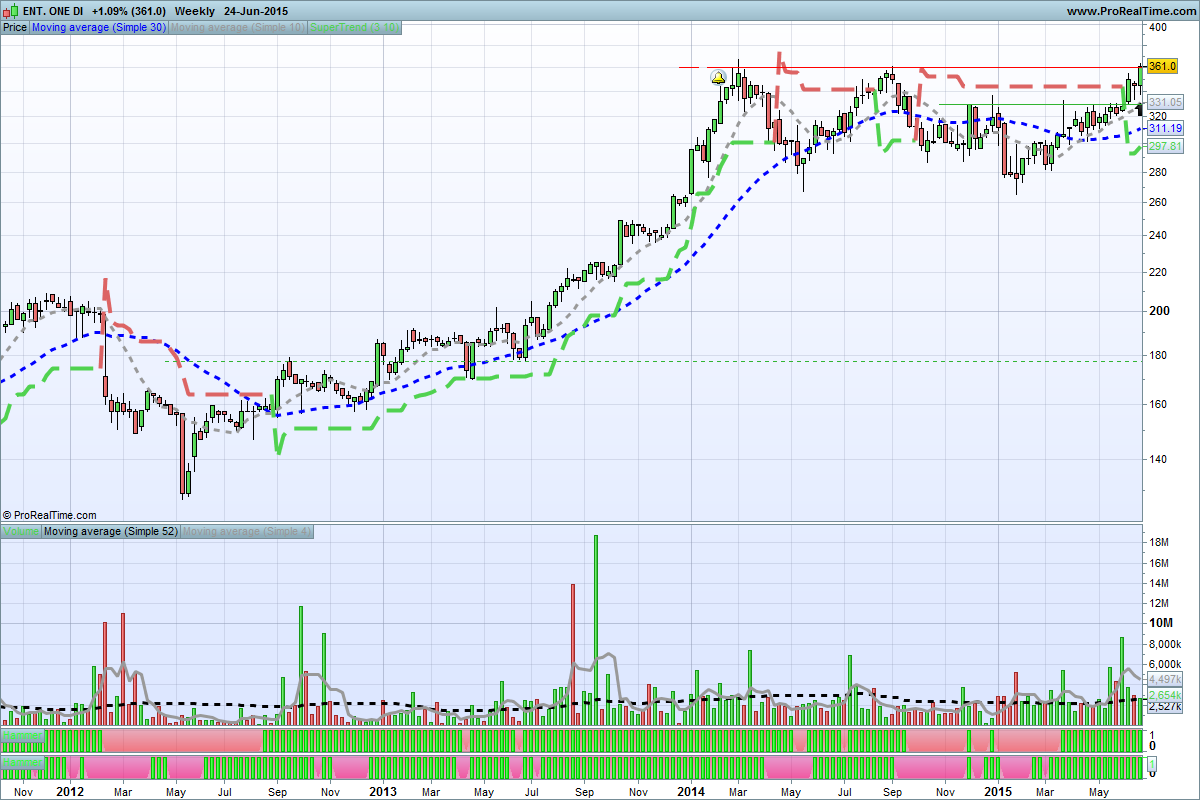Click the 311.19 moving average value tag
The width and height of the screenshot is (1200, 800).
(x=1165, y=129)
